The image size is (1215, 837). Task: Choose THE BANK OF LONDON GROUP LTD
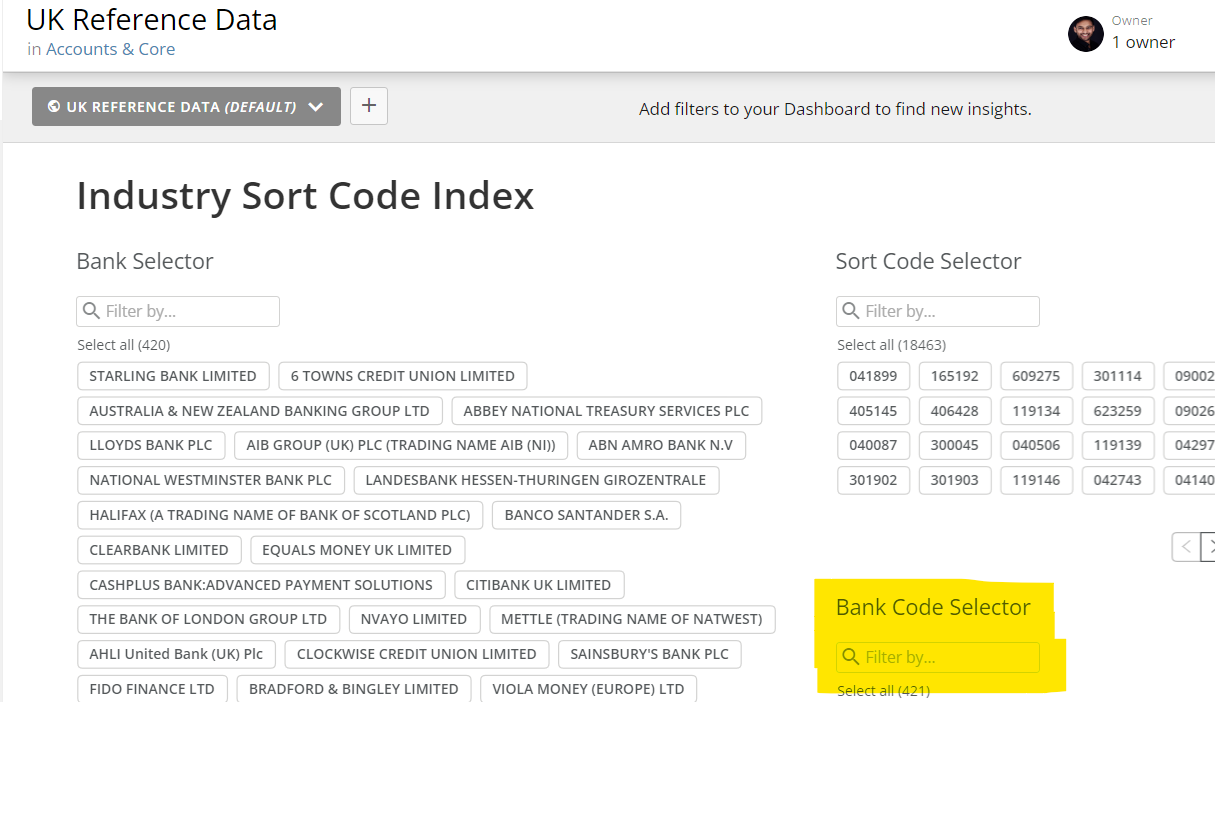tap(208, 619)
